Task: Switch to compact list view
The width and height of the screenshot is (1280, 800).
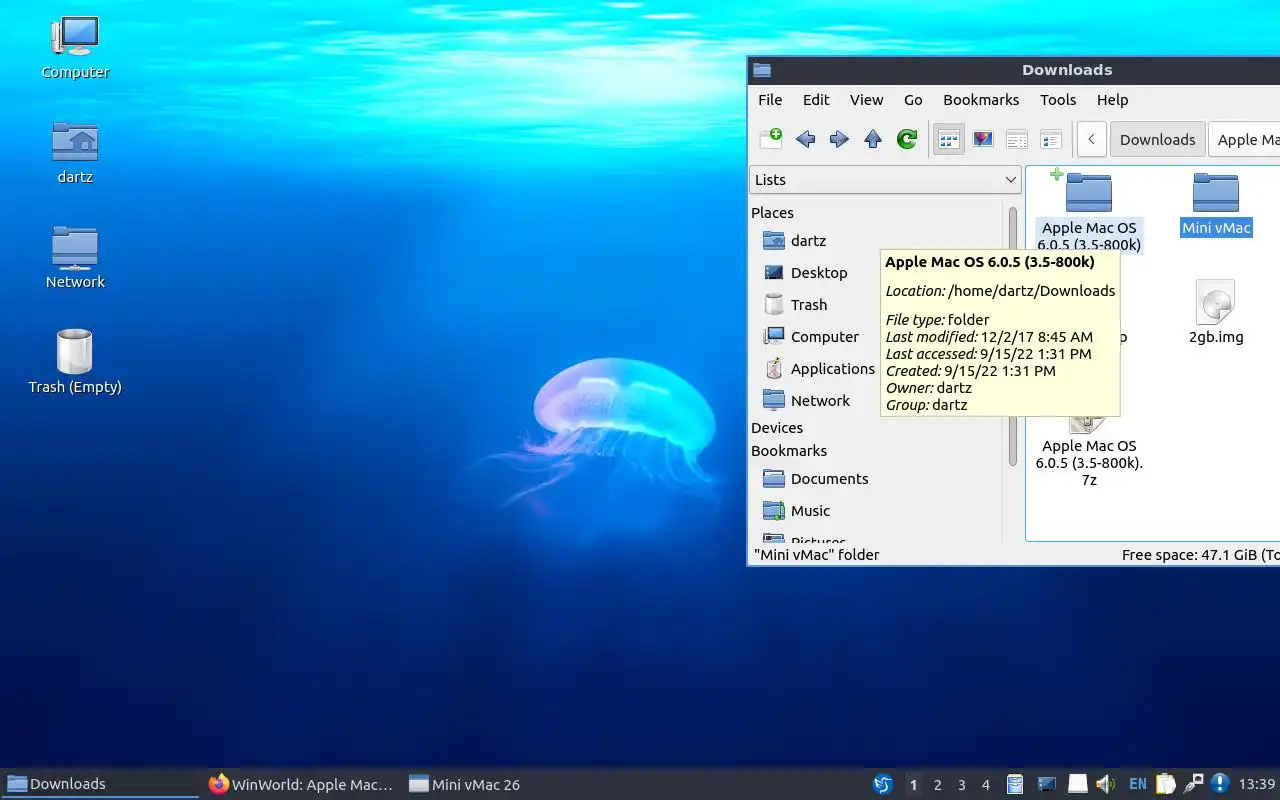Action: pyautogui.click(x=1017, y=139)
